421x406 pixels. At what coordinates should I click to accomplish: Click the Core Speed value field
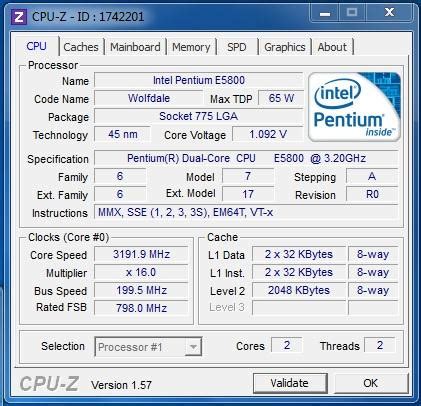141,255
